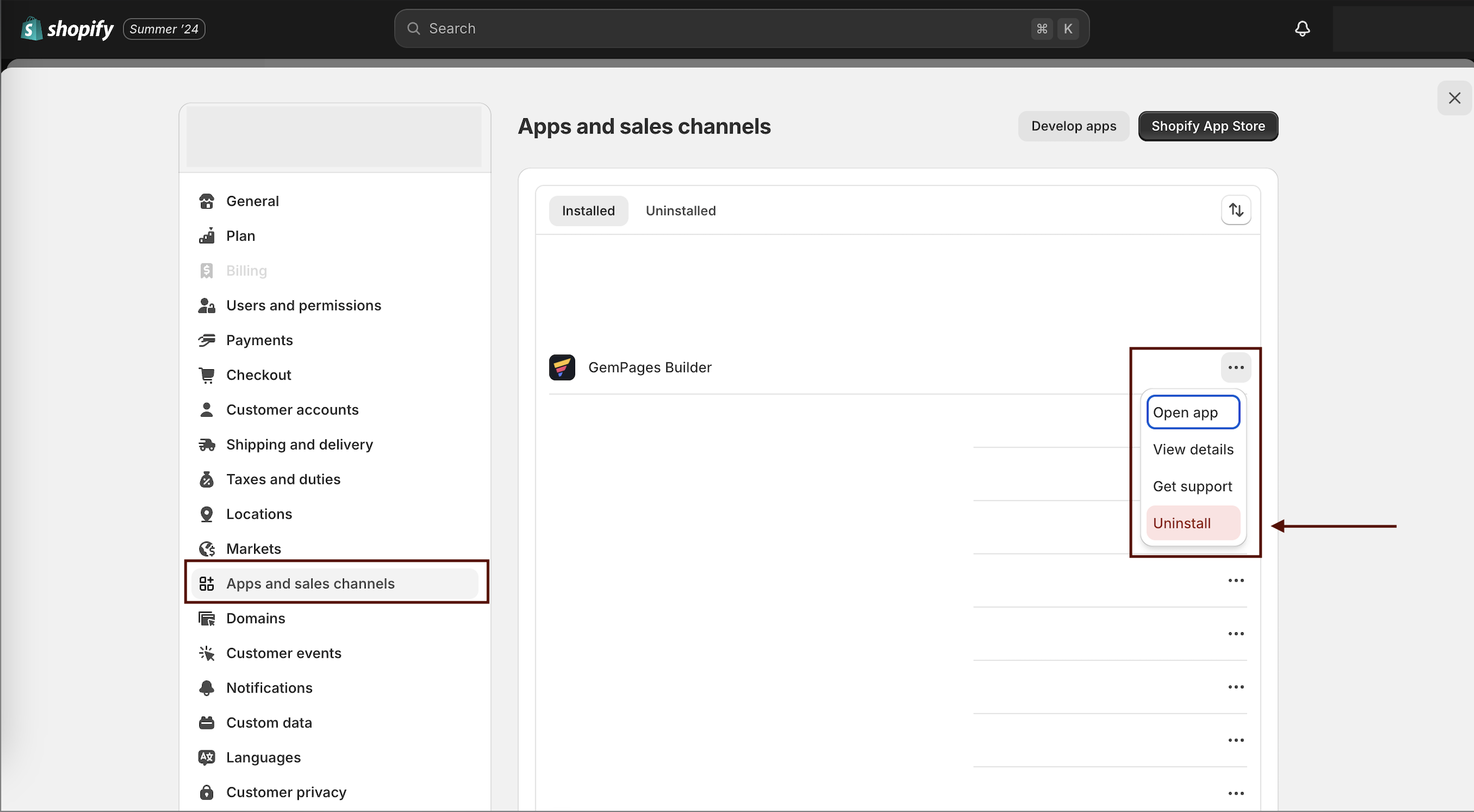Select the Installed tab

(x=588, y=211)
